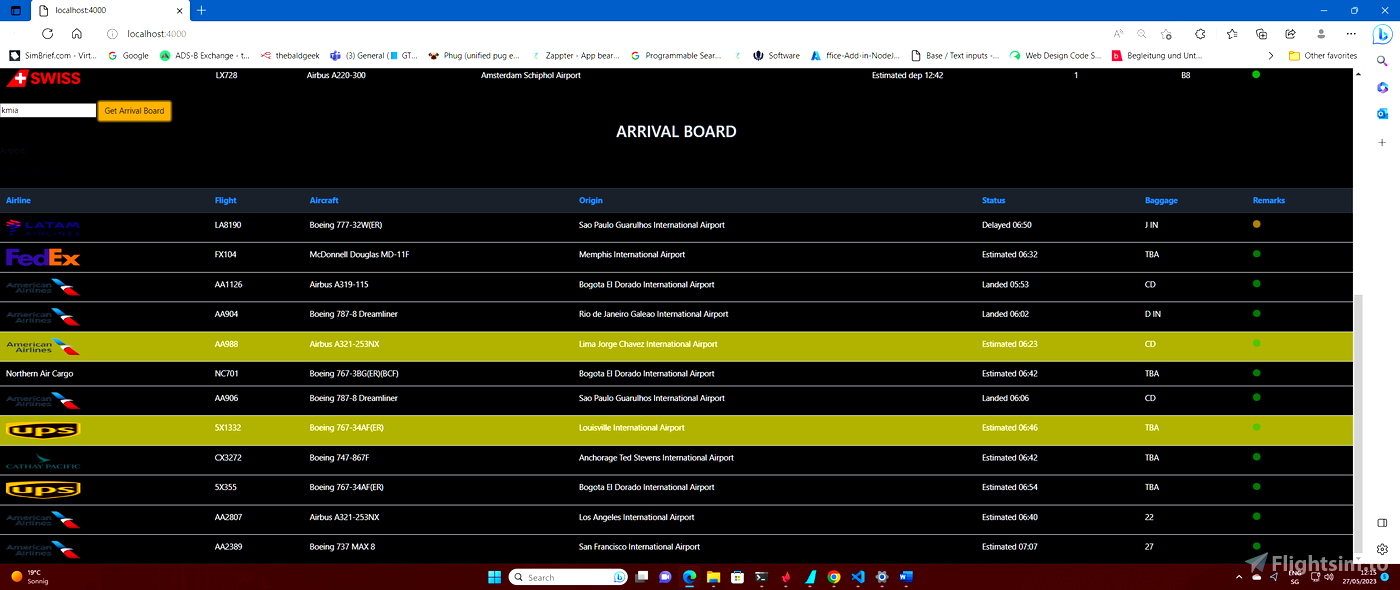Image resolution: width=1400 pixels, height=590 pixels.
Task: Click the FedEx airline logo
Action: point(43,257)
